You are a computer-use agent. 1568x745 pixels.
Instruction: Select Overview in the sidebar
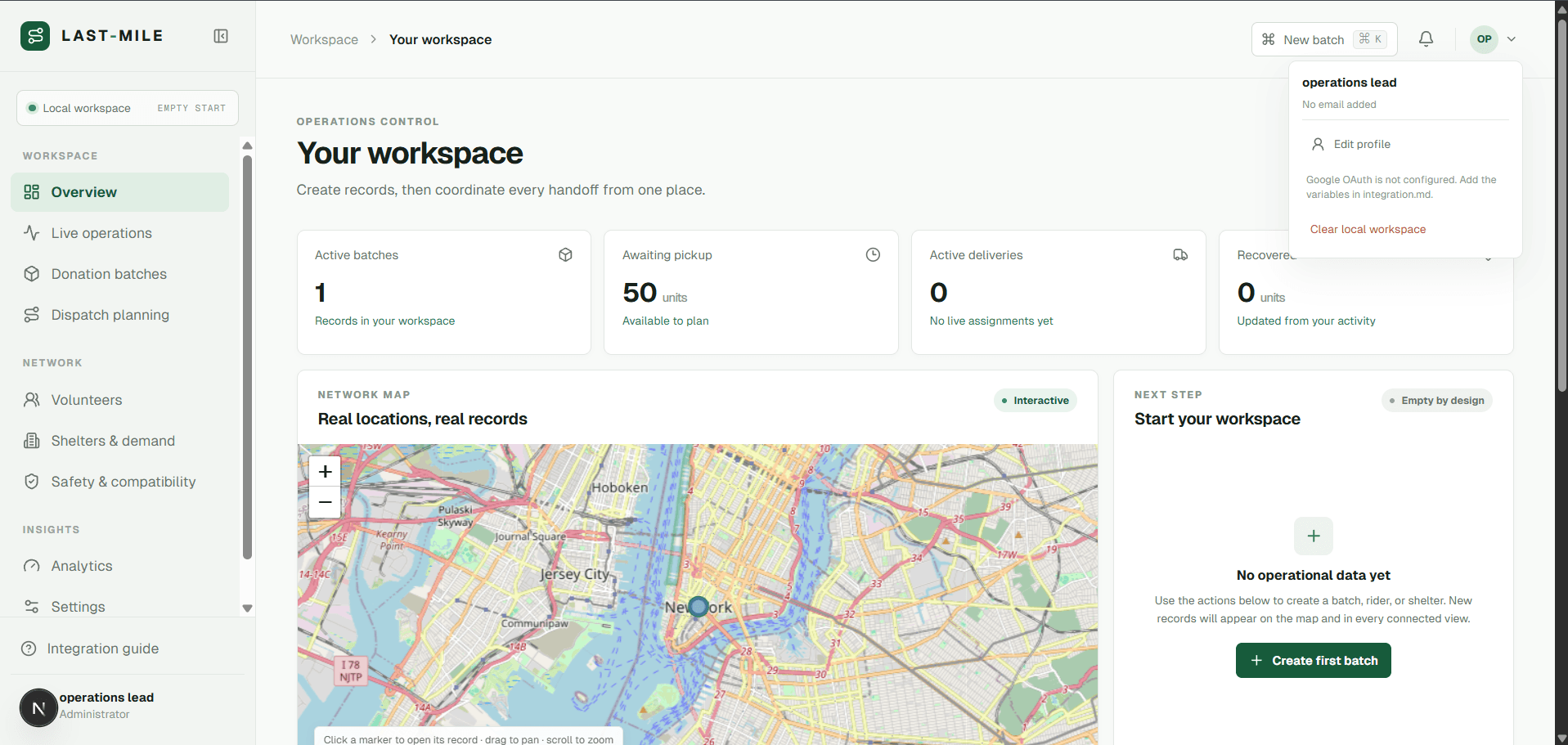point(120,192)
